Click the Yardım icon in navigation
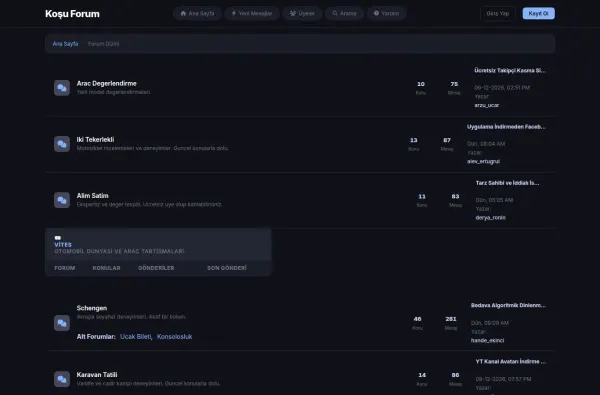The image size is (600, 395). click(x=377, y=13)
